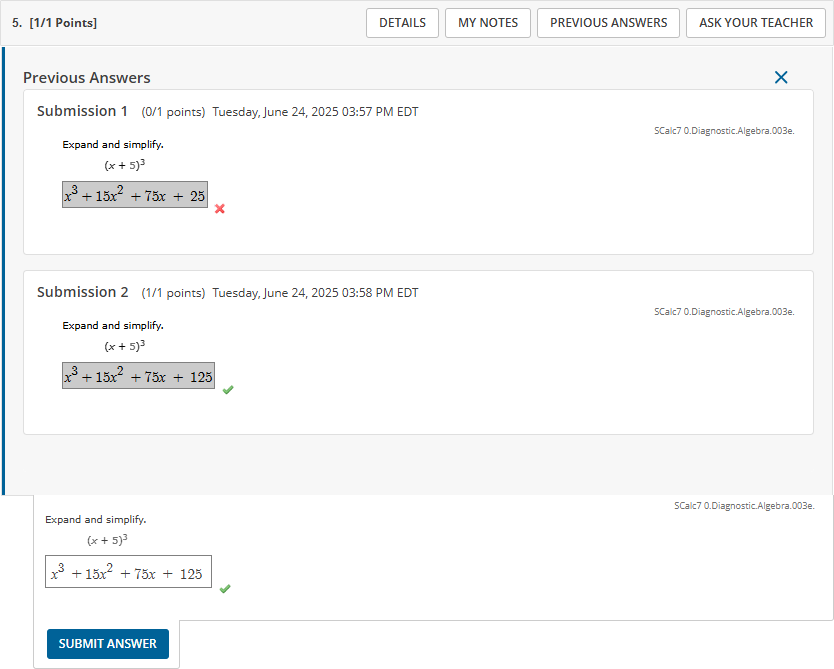834x669 pixels.
Task: Click the question code above the current answer
Action: pos(744,506)
